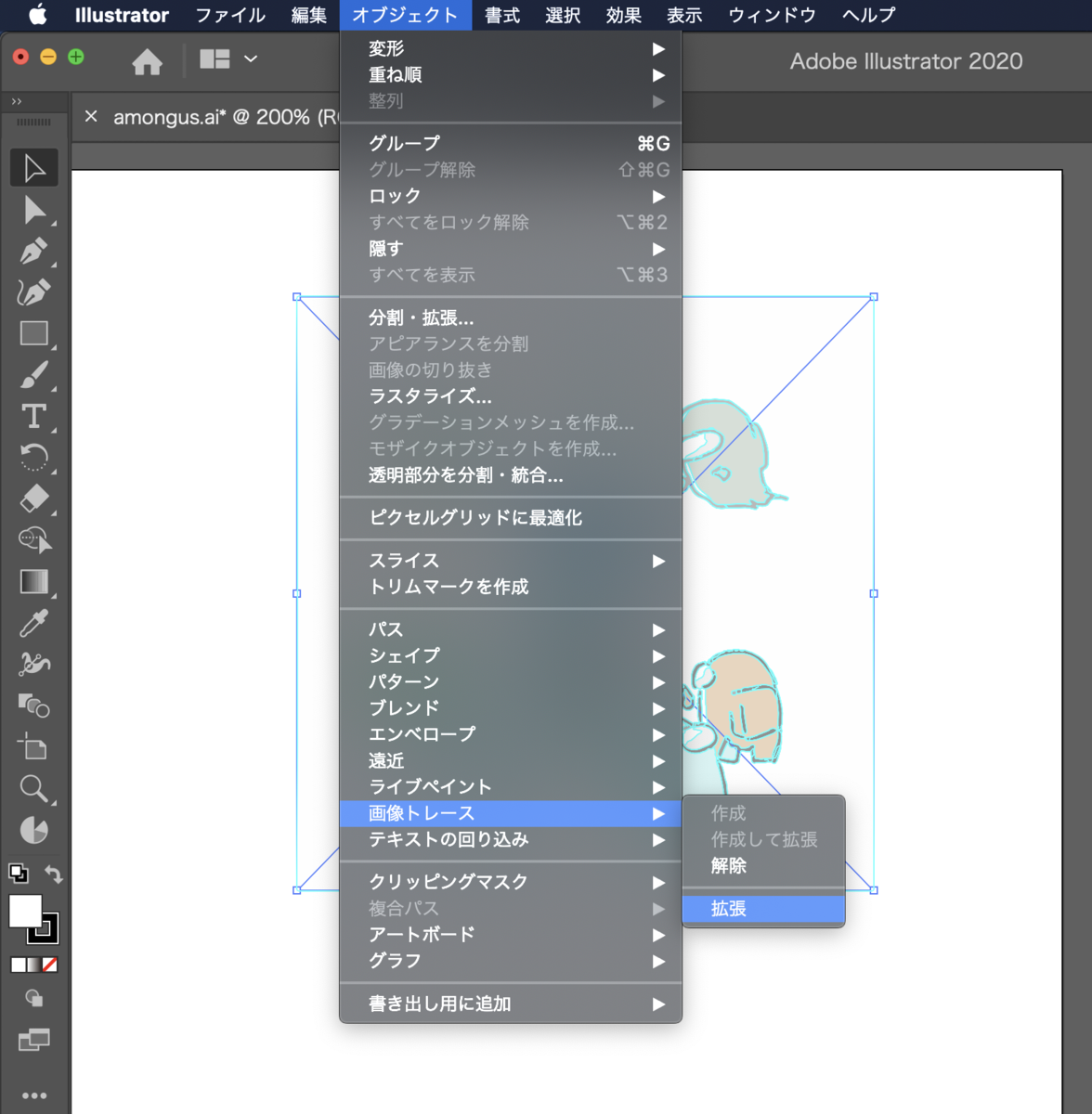Select the Shape Builder tool
The image size is (1092, 1114).
click(34, 540)
